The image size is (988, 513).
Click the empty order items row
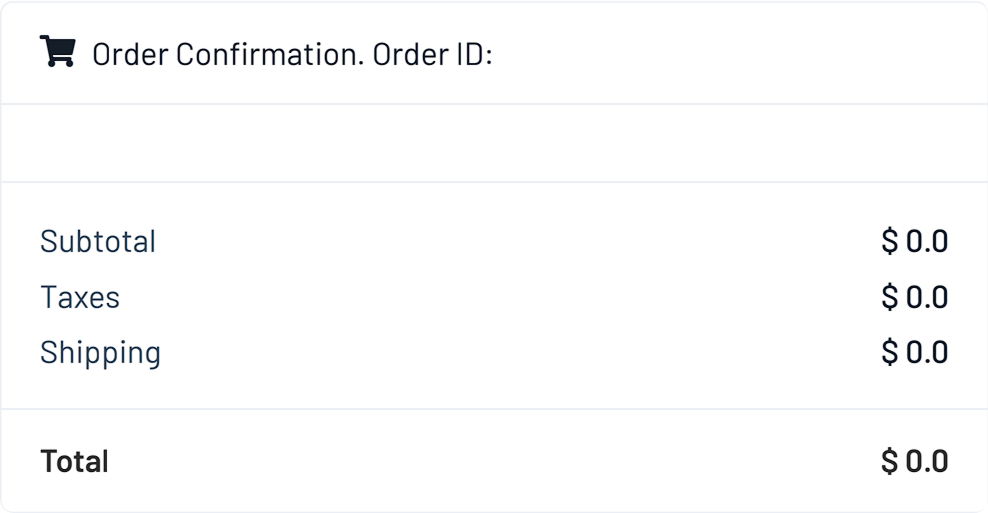494,143
